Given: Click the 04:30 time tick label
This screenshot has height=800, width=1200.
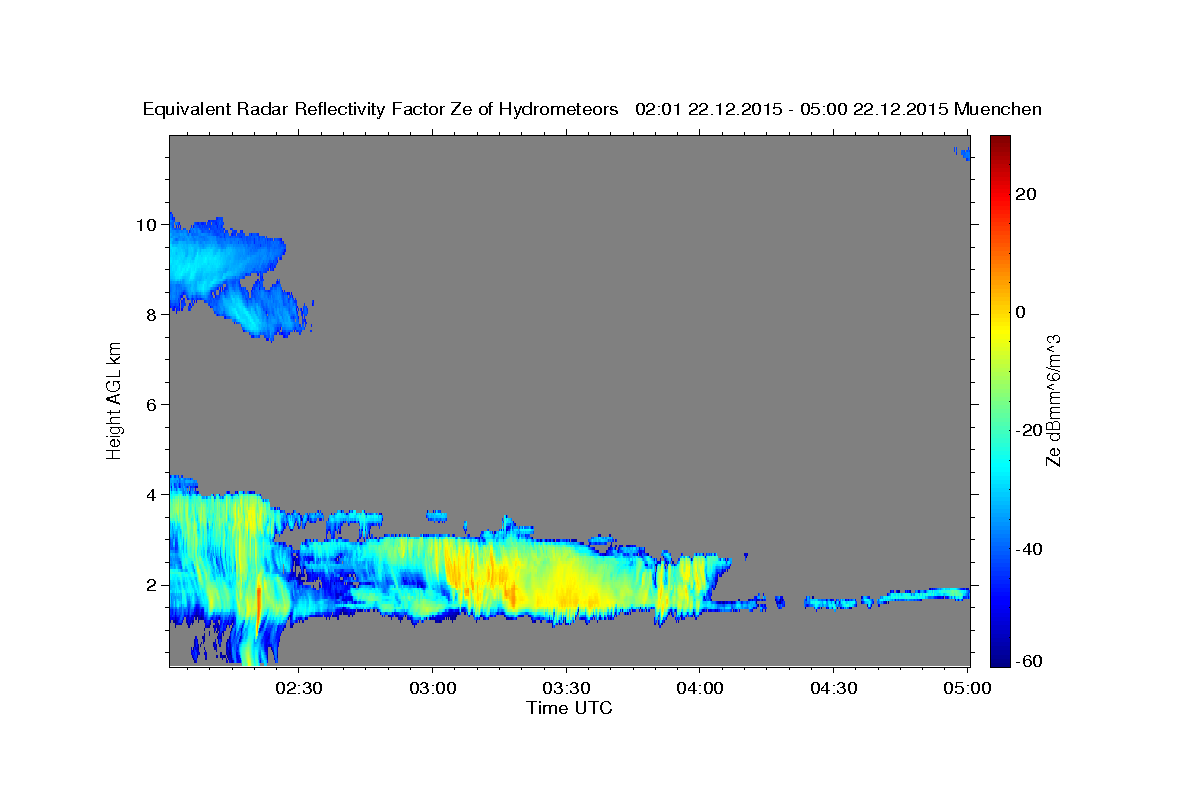Looking at the screenshot, I should coord(833,688).
